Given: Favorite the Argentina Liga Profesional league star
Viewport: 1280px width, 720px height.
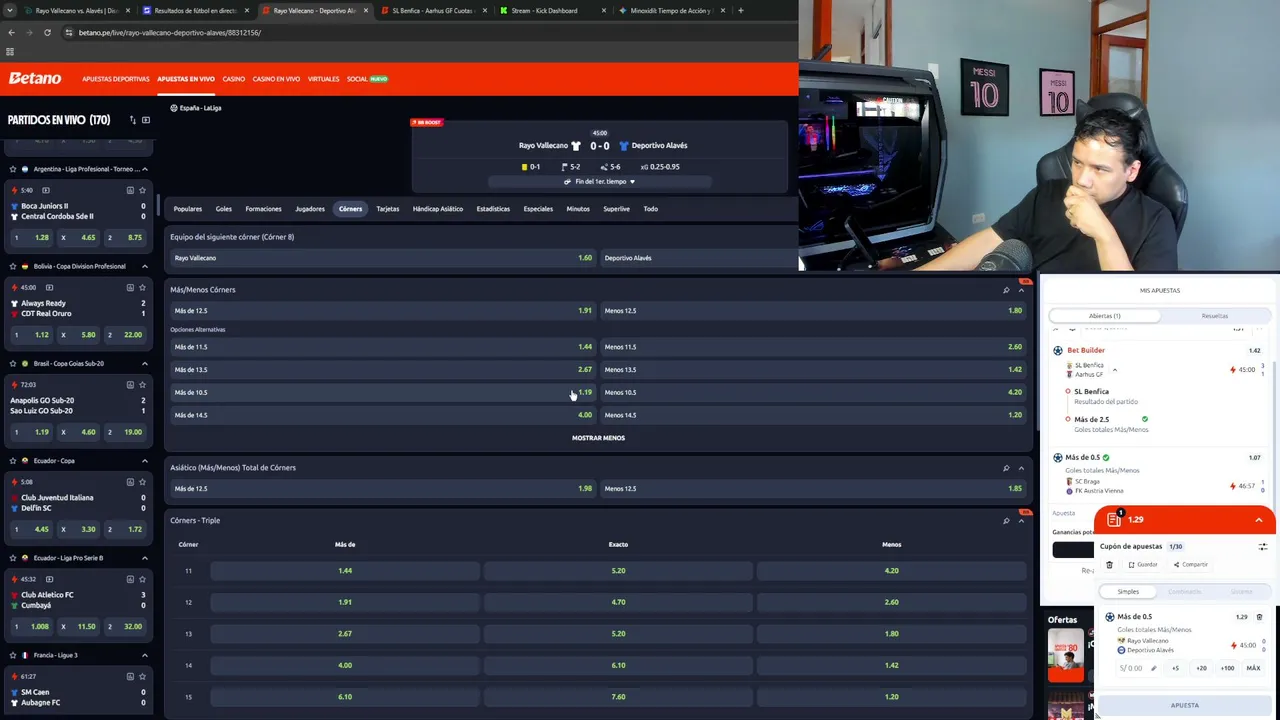Looking at the screenshot, I should point(12,169).
